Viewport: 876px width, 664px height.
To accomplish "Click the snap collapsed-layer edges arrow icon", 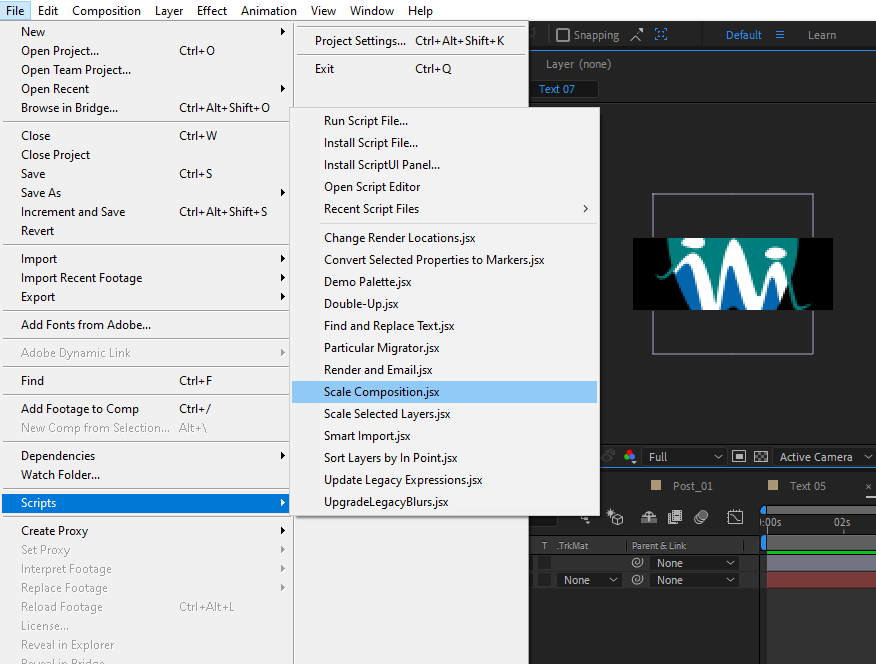I will click(636, 35).
